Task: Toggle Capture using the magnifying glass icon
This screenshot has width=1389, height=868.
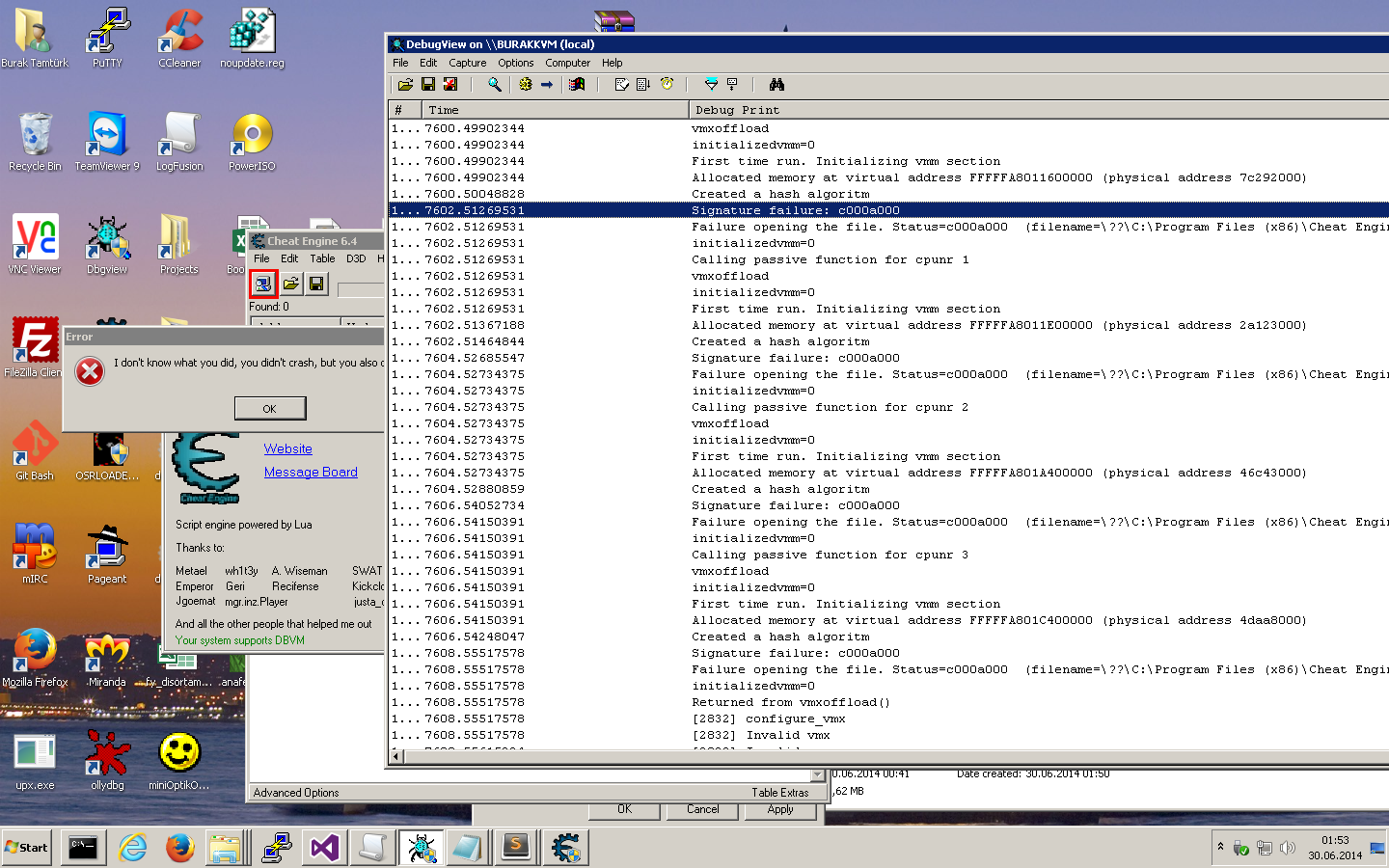Action: [x=495, y=85]
